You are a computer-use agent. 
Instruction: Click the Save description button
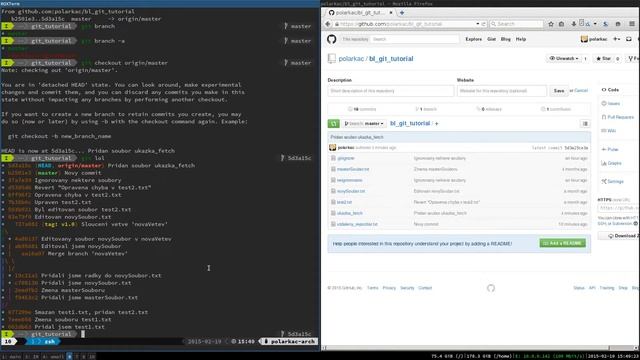click(559, 91)
